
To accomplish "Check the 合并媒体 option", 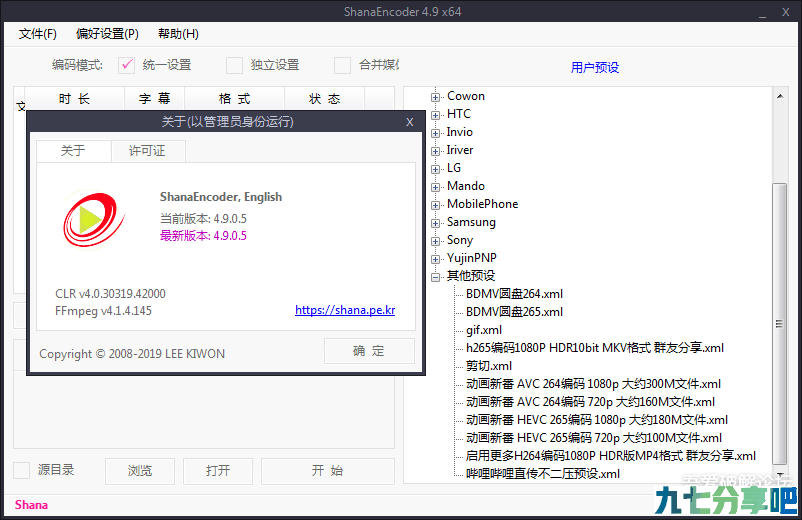I will [342, 65].
